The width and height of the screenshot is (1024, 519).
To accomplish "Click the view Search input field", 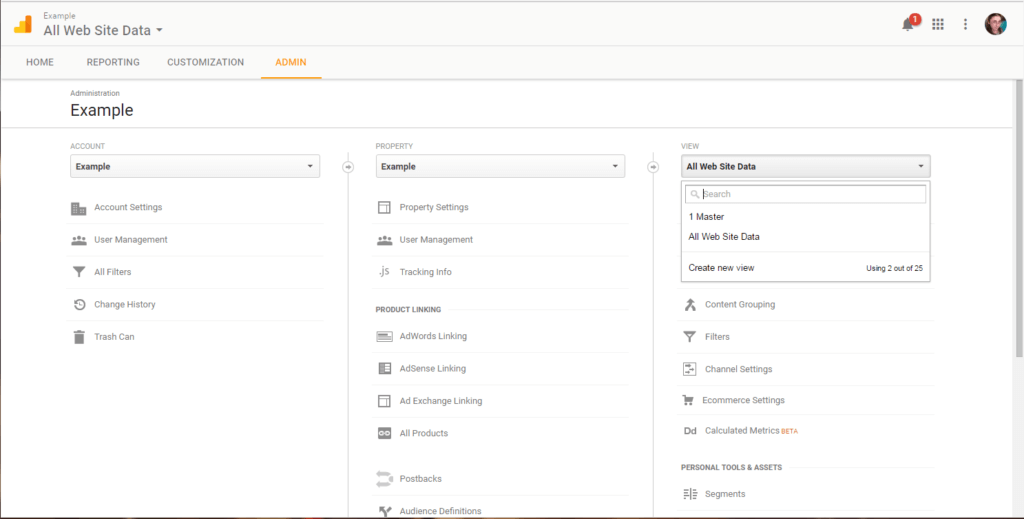I will pyautogui.click(x=805, y=194).
